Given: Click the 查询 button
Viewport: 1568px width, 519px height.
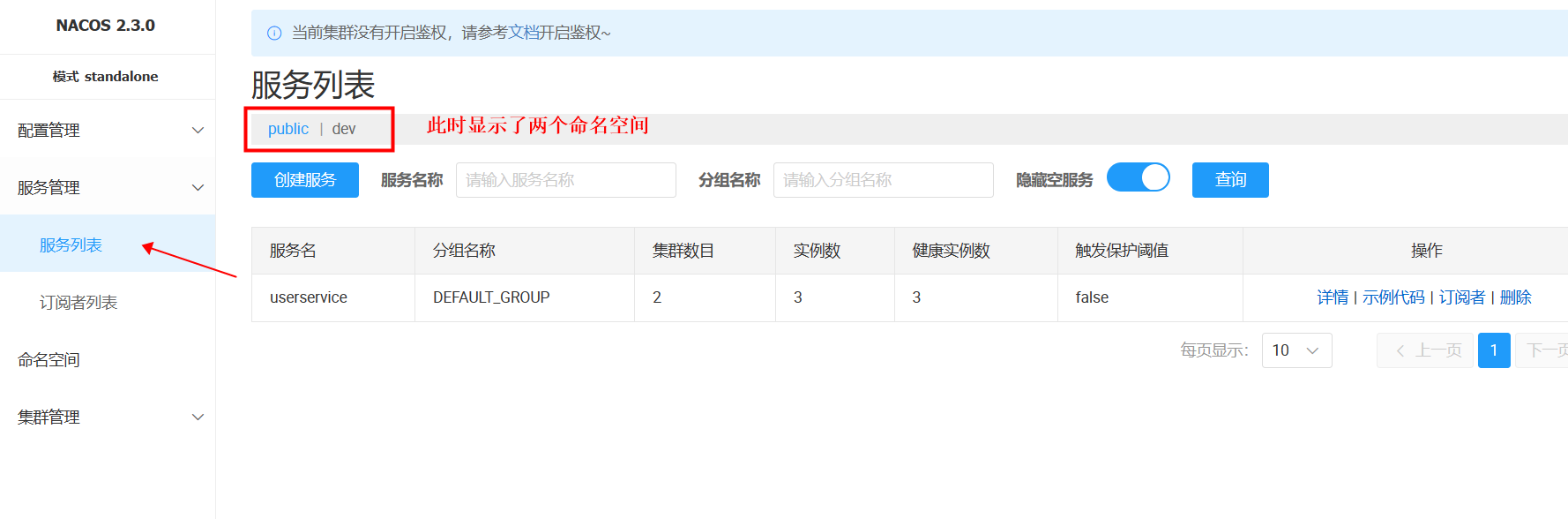Looking at the screenshot, I should click(1230, 180).
